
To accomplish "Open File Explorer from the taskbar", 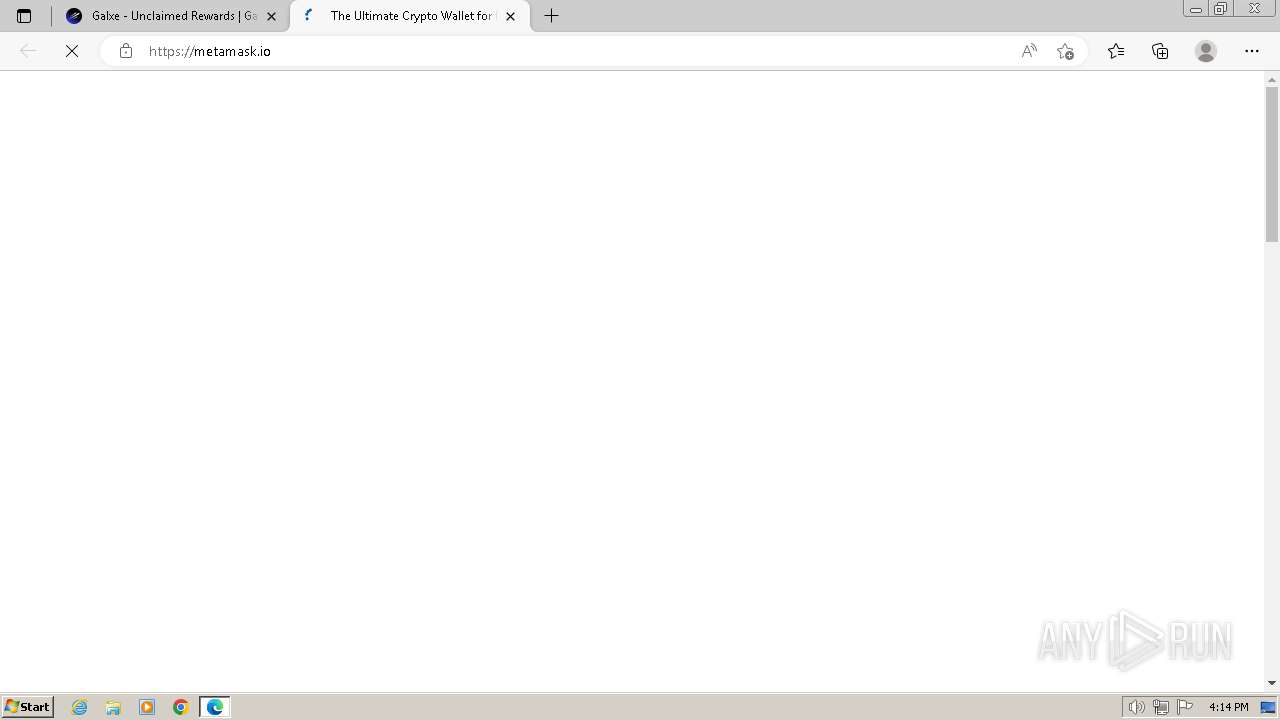I will [113, 707].
